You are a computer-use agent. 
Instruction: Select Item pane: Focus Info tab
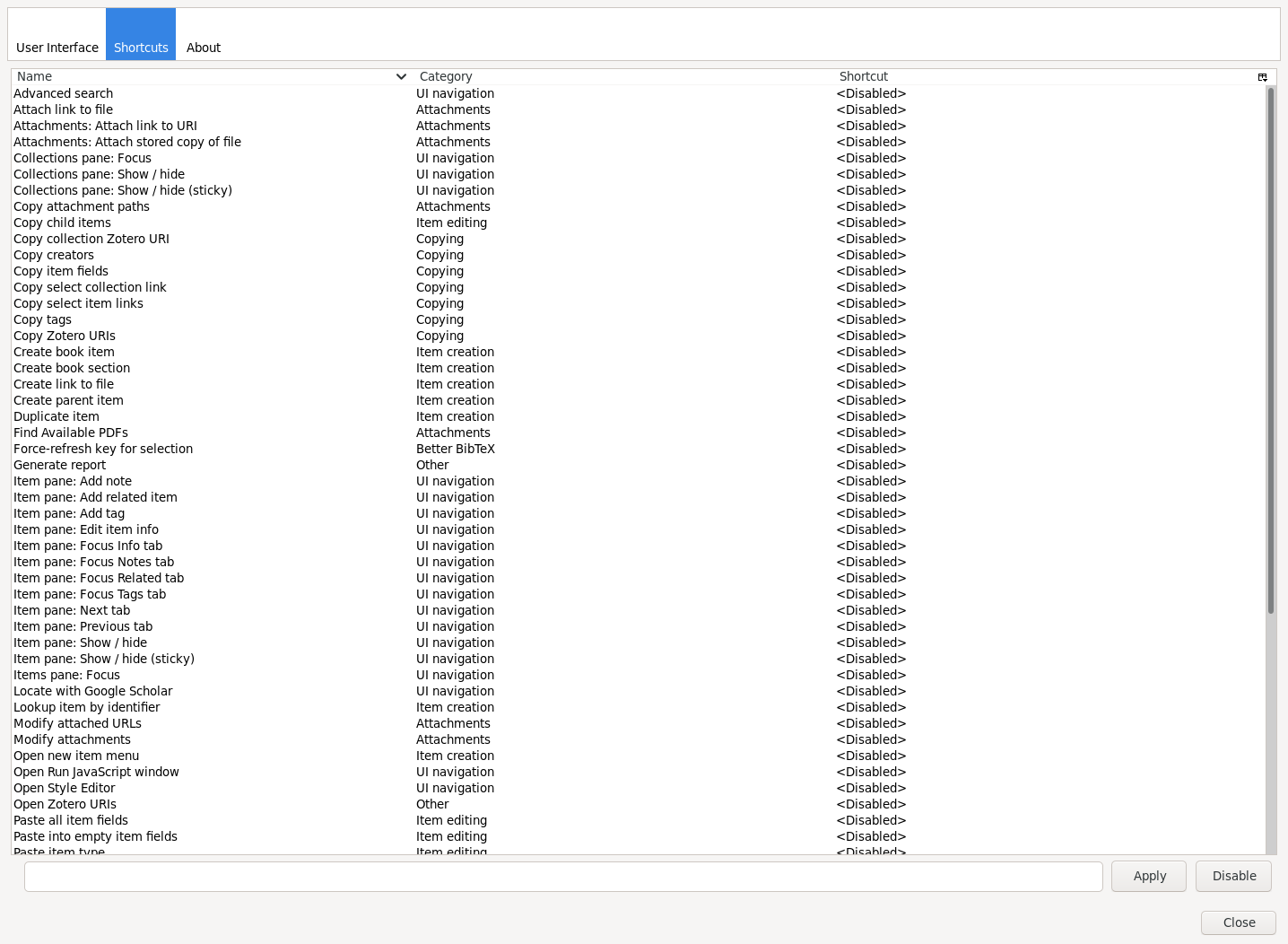pos(638,546)
